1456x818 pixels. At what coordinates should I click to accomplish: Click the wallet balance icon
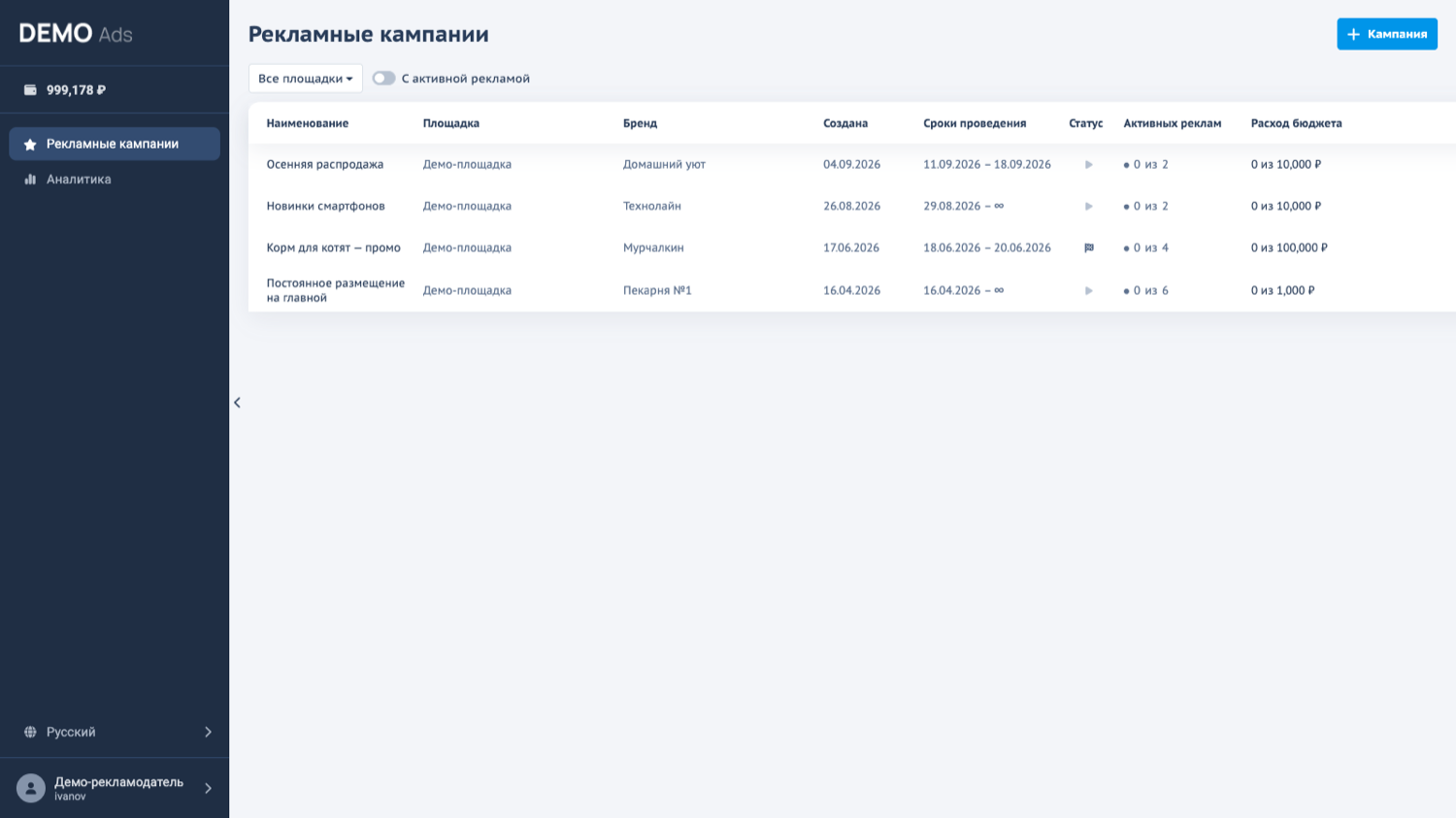click(30, 90)
